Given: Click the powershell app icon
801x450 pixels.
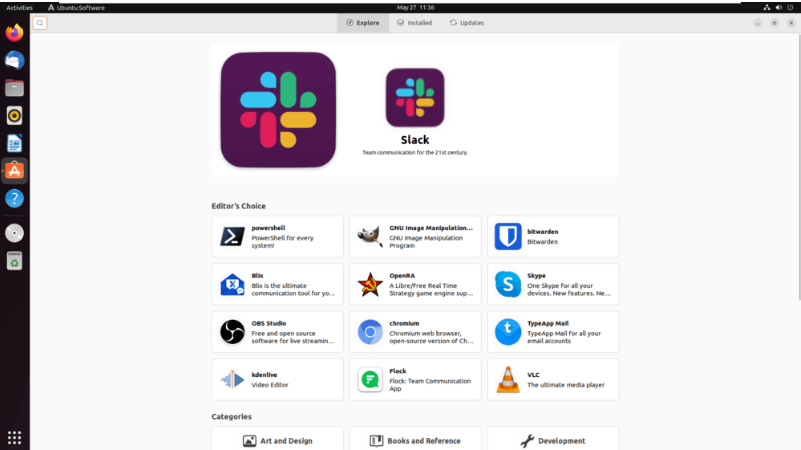Looking at the screenshot, I should coord(232,236).
